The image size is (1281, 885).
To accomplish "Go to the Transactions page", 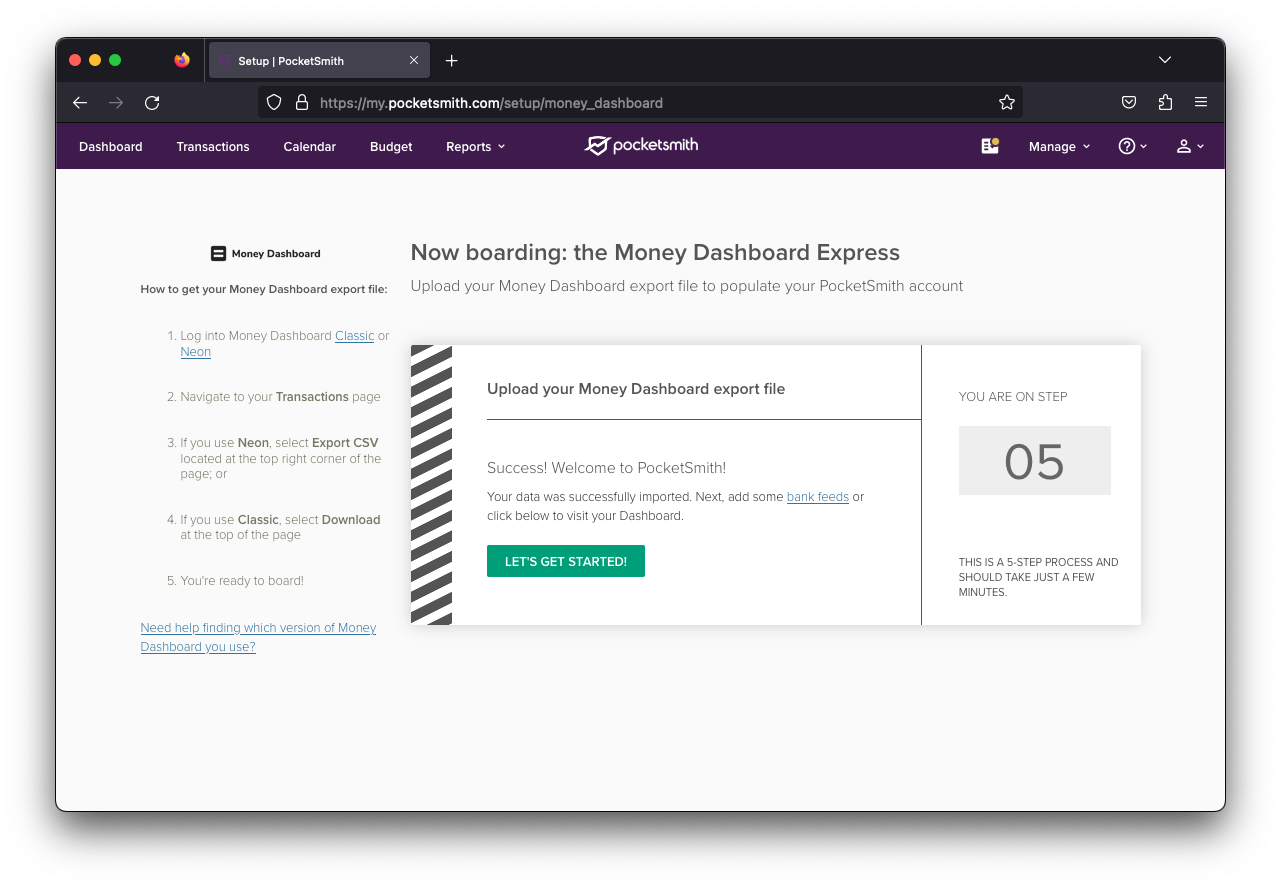I will pyautogui.click(x=212, y=146).
